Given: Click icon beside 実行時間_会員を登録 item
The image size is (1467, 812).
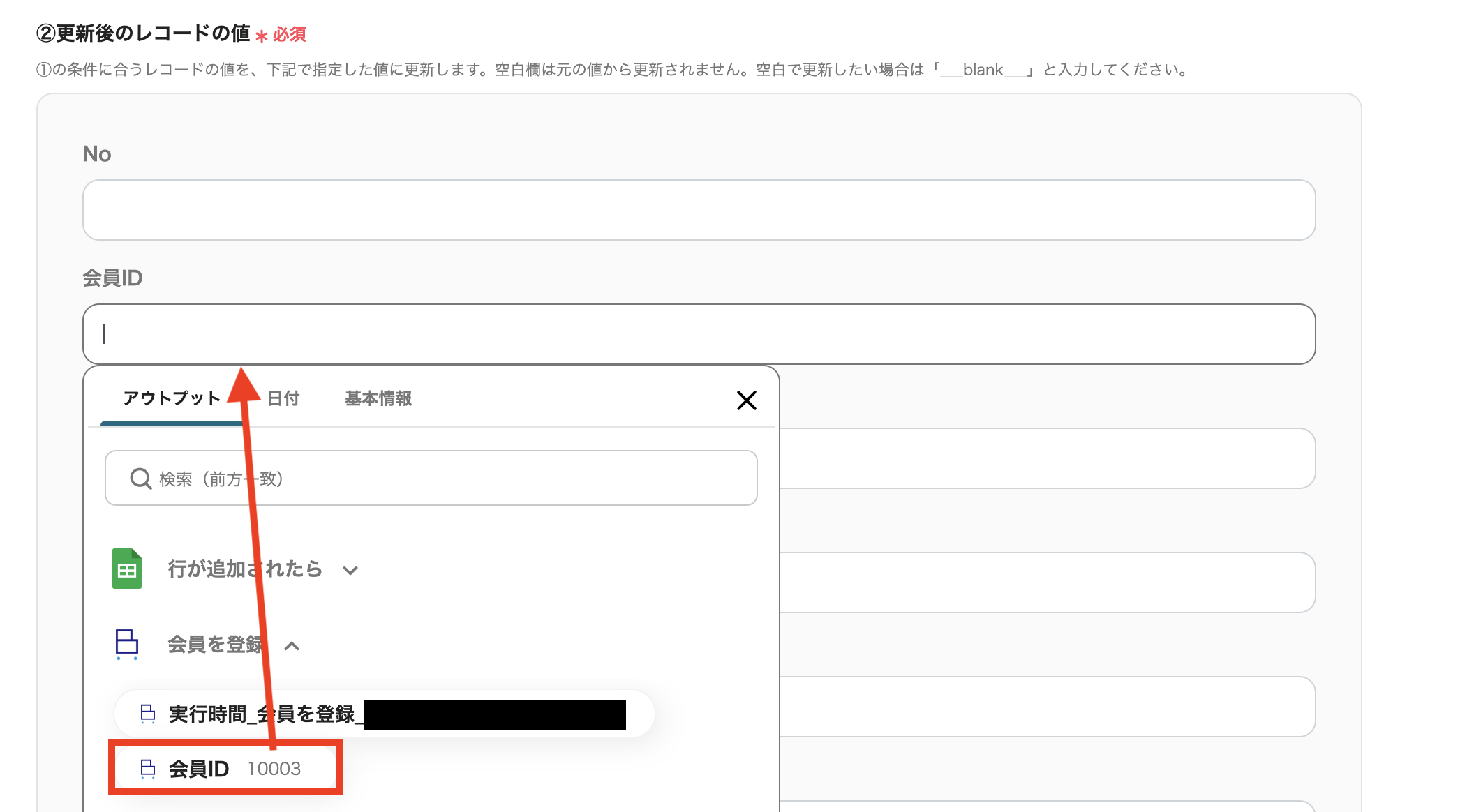Looking at the screenshot, I should (x=148, y=714).
